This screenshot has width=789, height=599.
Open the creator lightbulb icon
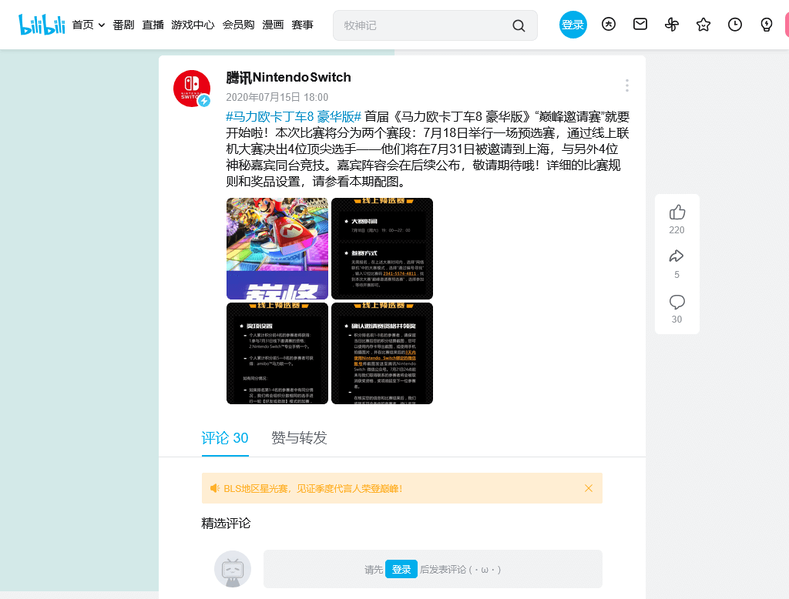pyautogui.click(x=766, y=24)
